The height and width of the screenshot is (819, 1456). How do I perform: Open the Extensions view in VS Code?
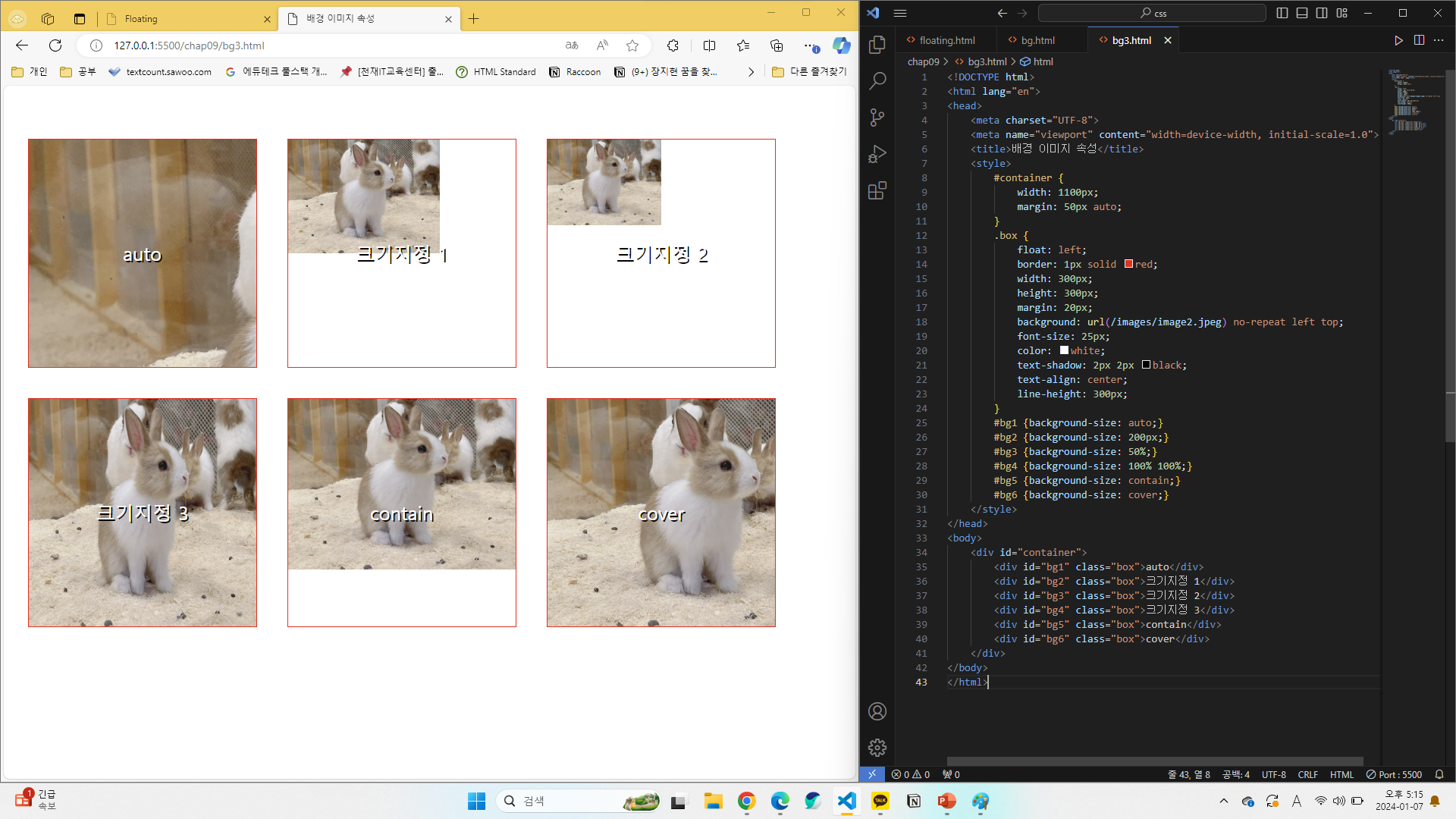(877, 190)
